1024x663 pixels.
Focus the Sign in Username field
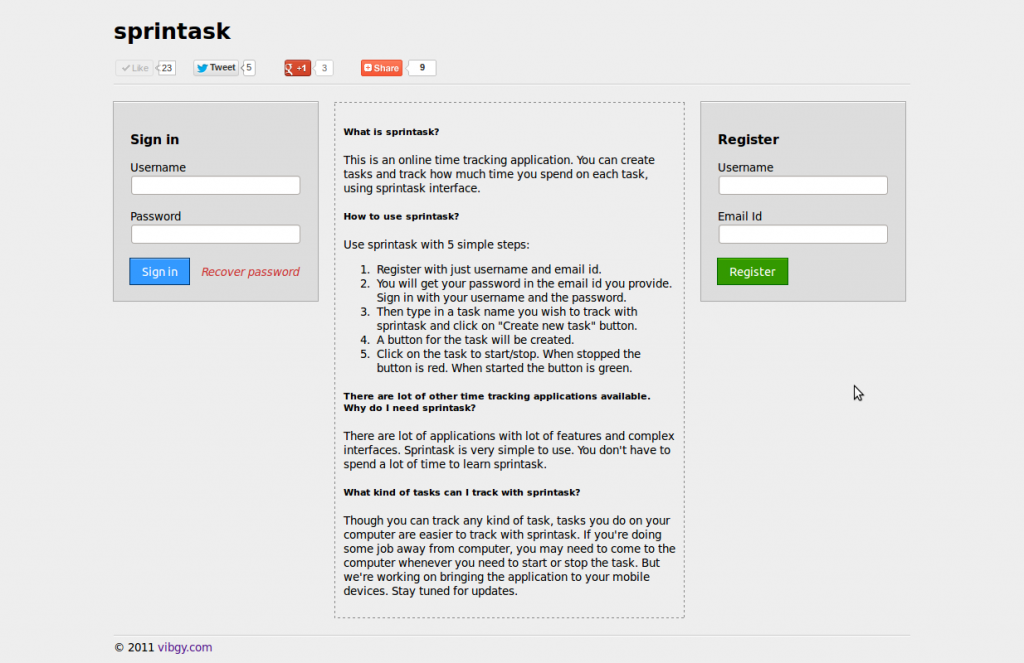[215, 185]
